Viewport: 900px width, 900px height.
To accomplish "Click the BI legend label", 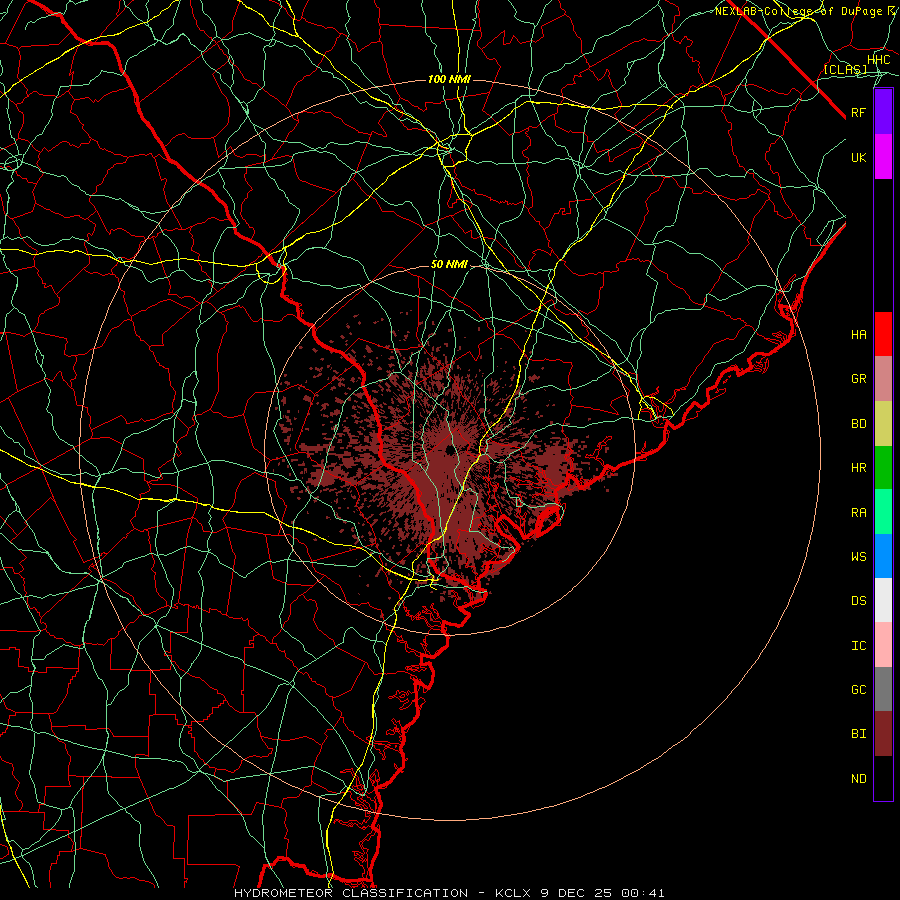I will click(x=859, y=734).
